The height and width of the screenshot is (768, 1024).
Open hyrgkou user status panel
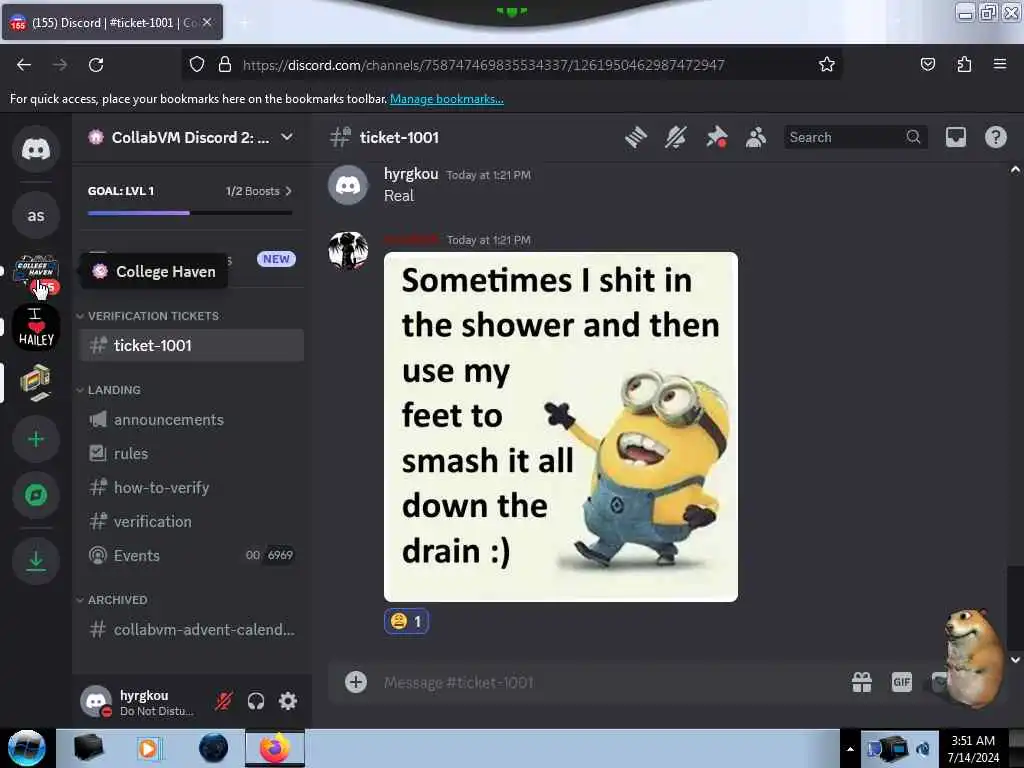(x=142, y=701)
